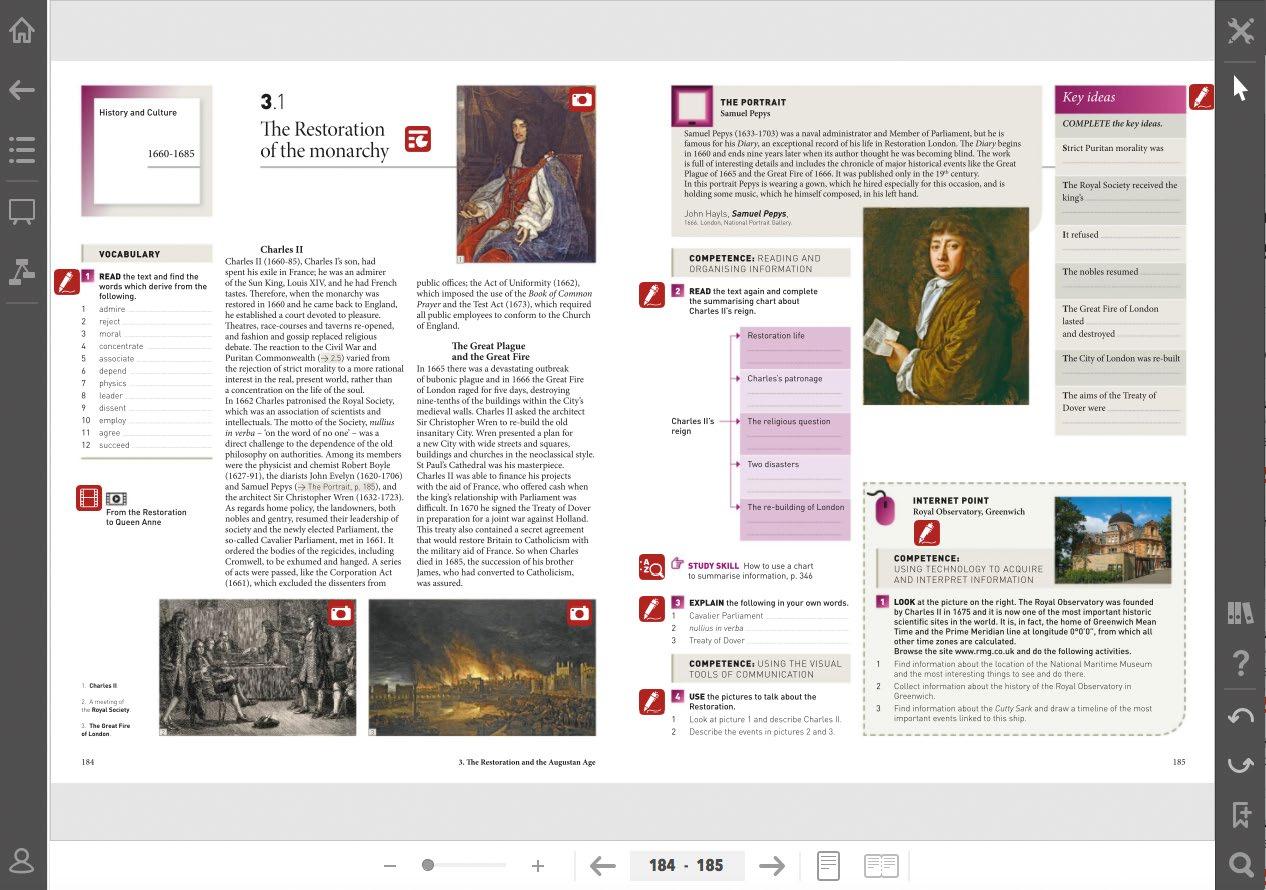
Task: Open the whiteboard presentation icon
Action: click(22, 211)
